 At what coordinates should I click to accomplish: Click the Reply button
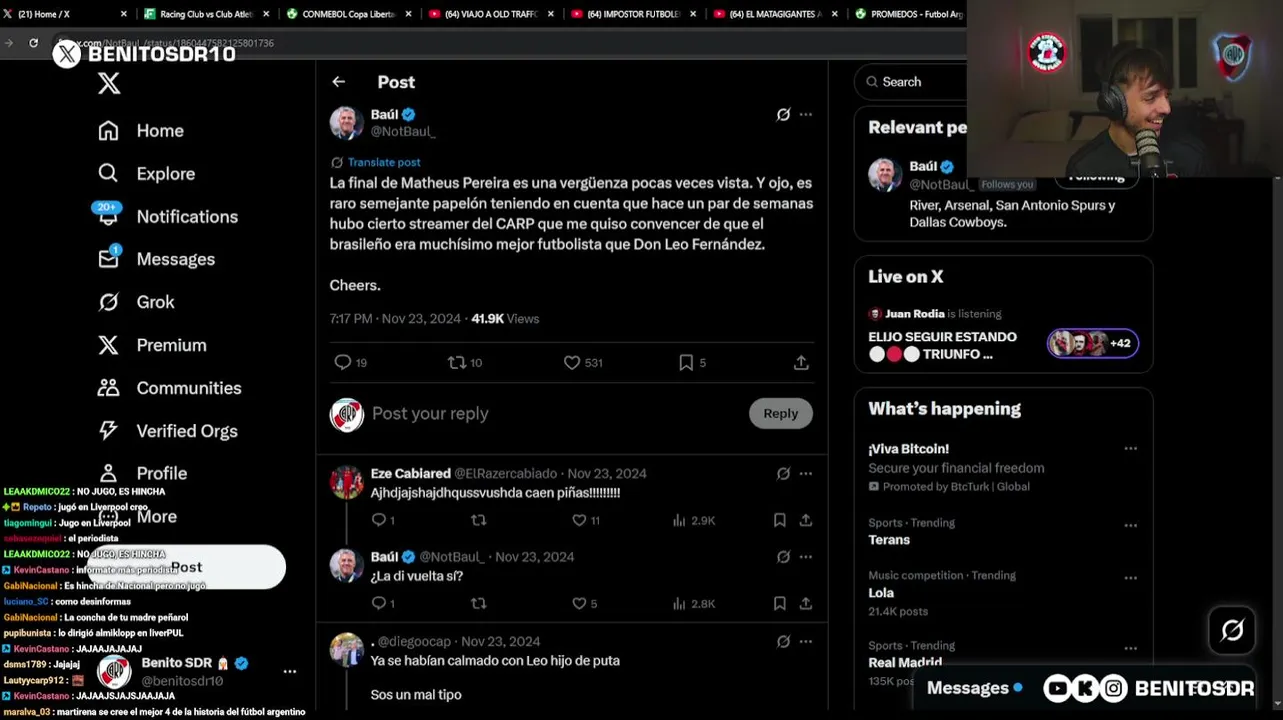781,413
